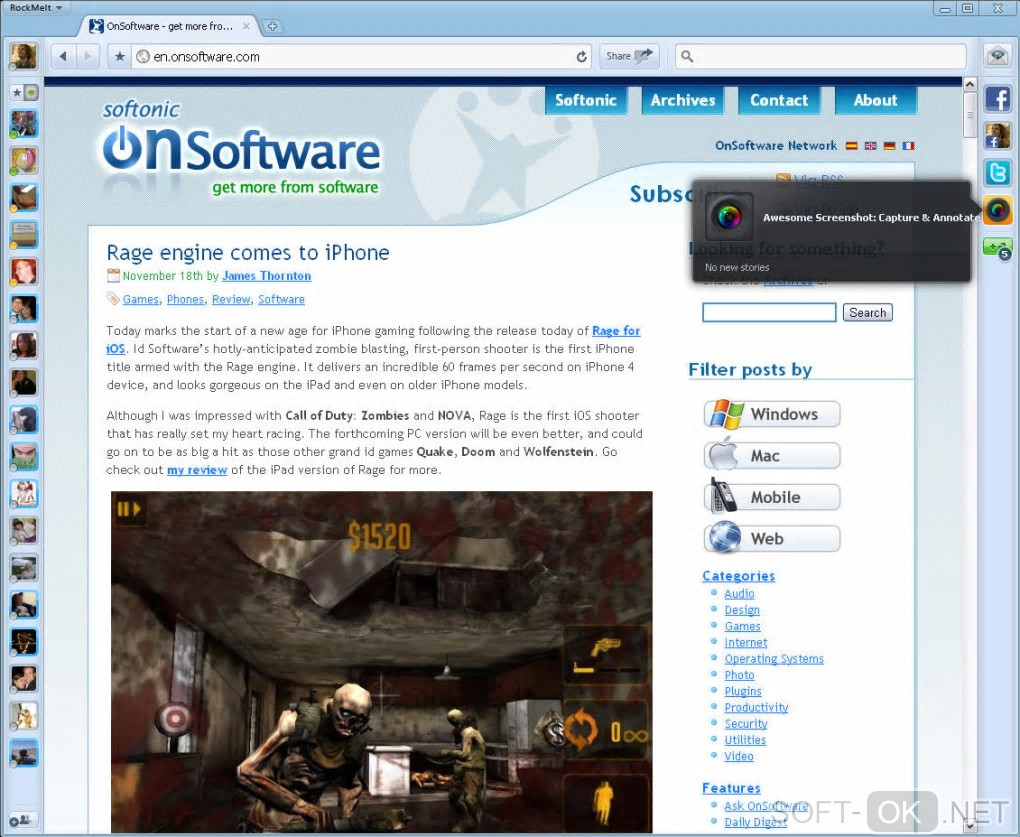Click the en.onsoftware.com address bar

tap(360, 57)
